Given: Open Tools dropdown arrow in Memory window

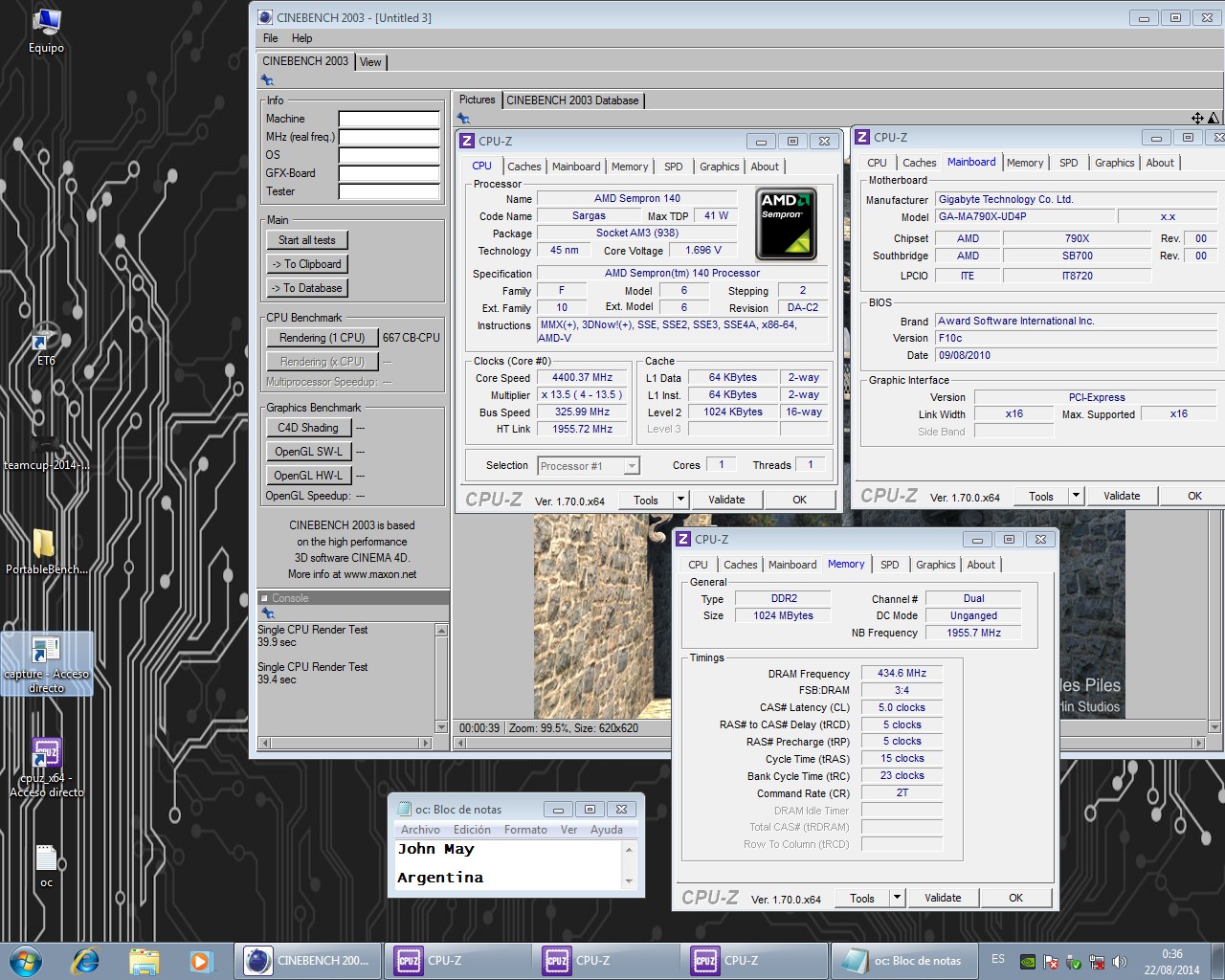Looking at the screenshot, I should click(x=897, y=898).
